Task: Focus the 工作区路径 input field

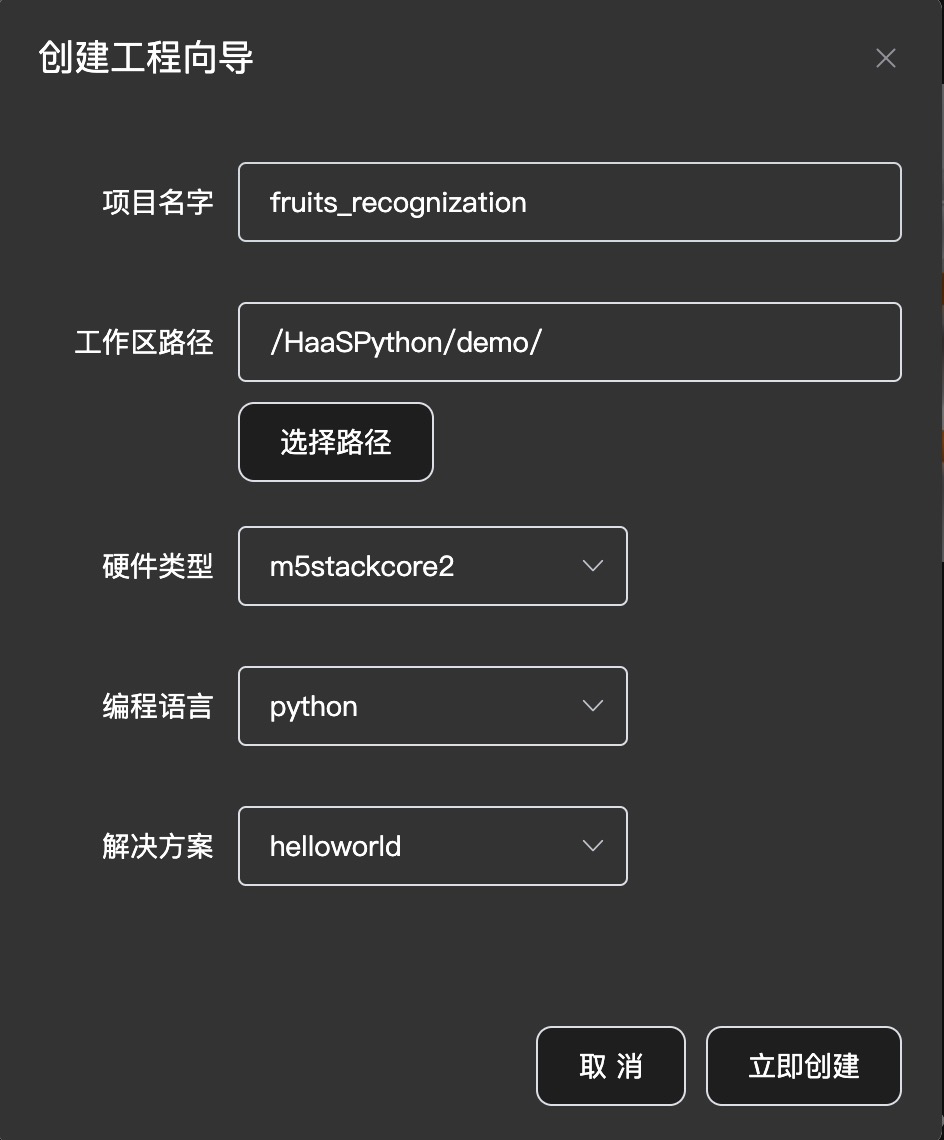Action: [569, 342]
